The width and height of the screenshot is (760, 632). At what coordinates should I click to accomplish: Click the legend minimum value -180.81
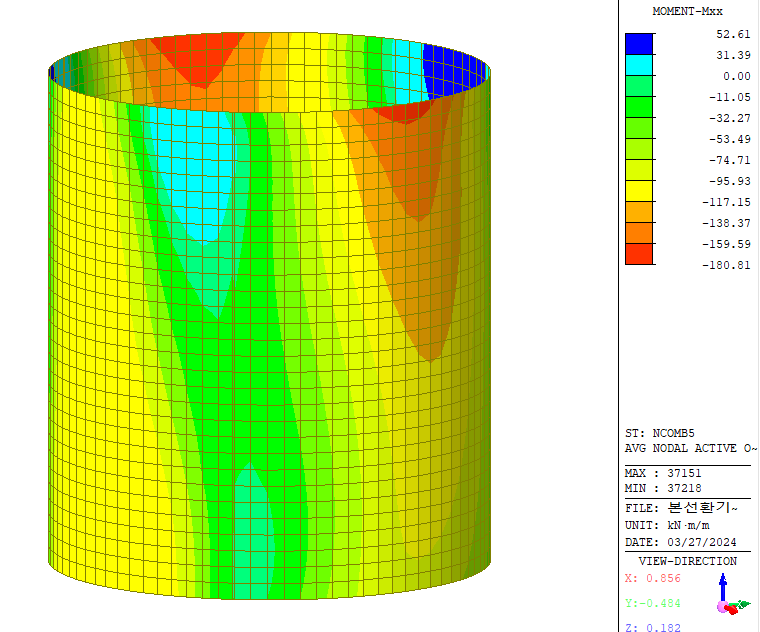pos(727,265)
